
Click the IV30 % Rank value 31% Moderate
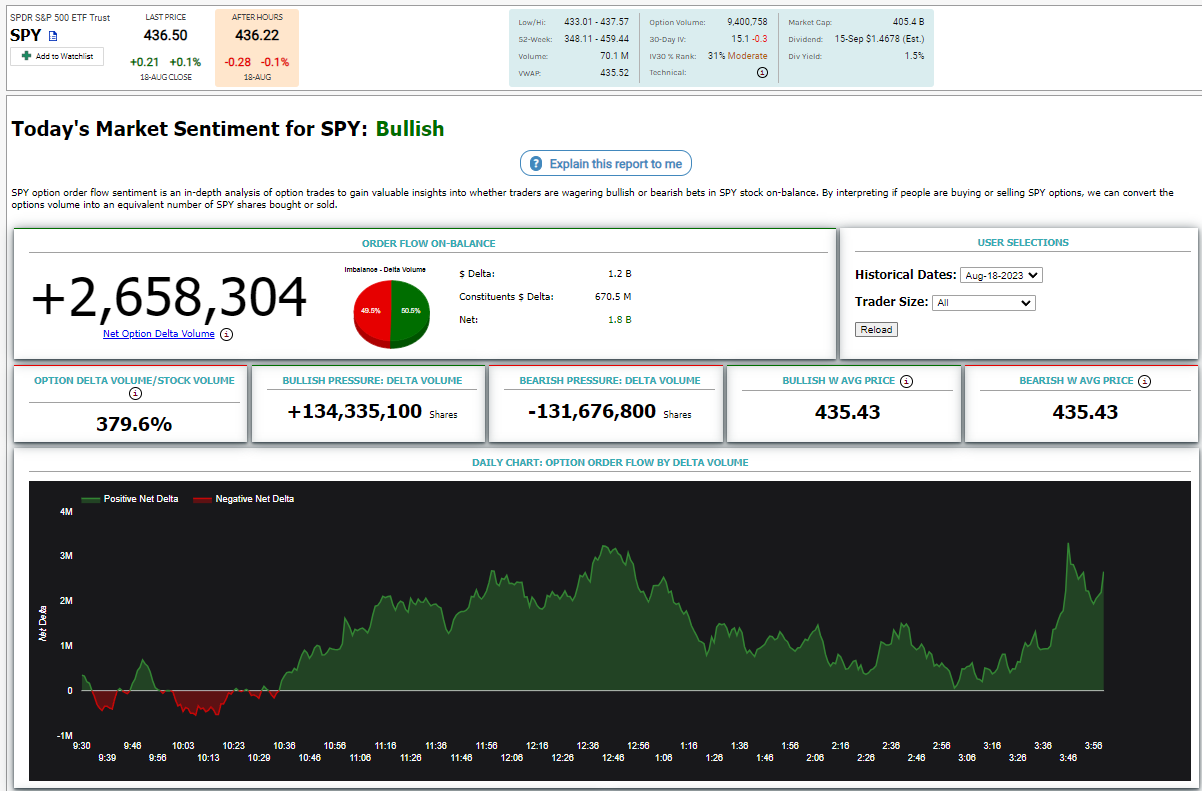pyautogui.click(x=737, y=56)
